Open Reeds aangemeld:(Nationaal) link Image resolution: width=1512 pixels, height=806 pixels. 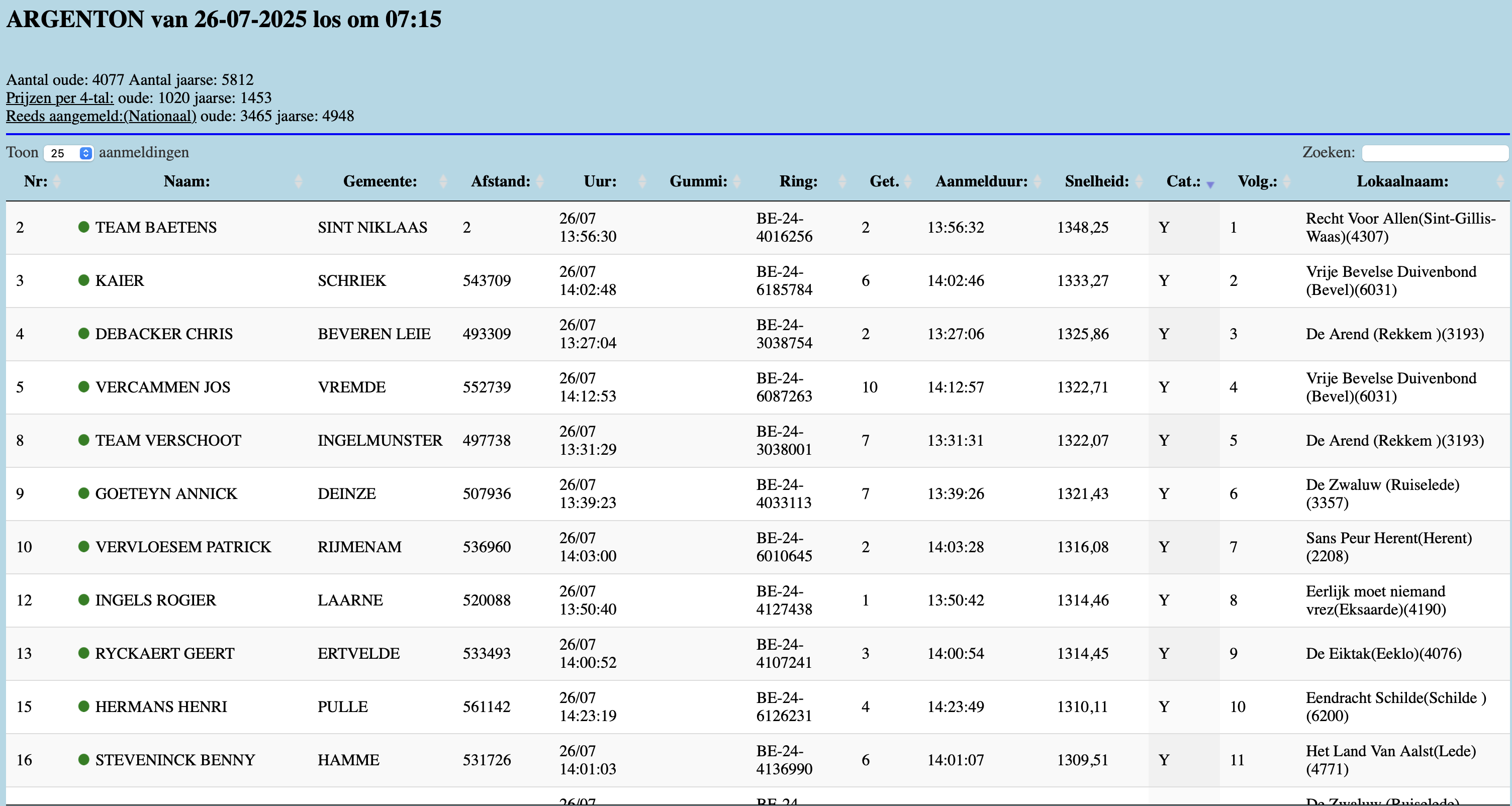101,116
